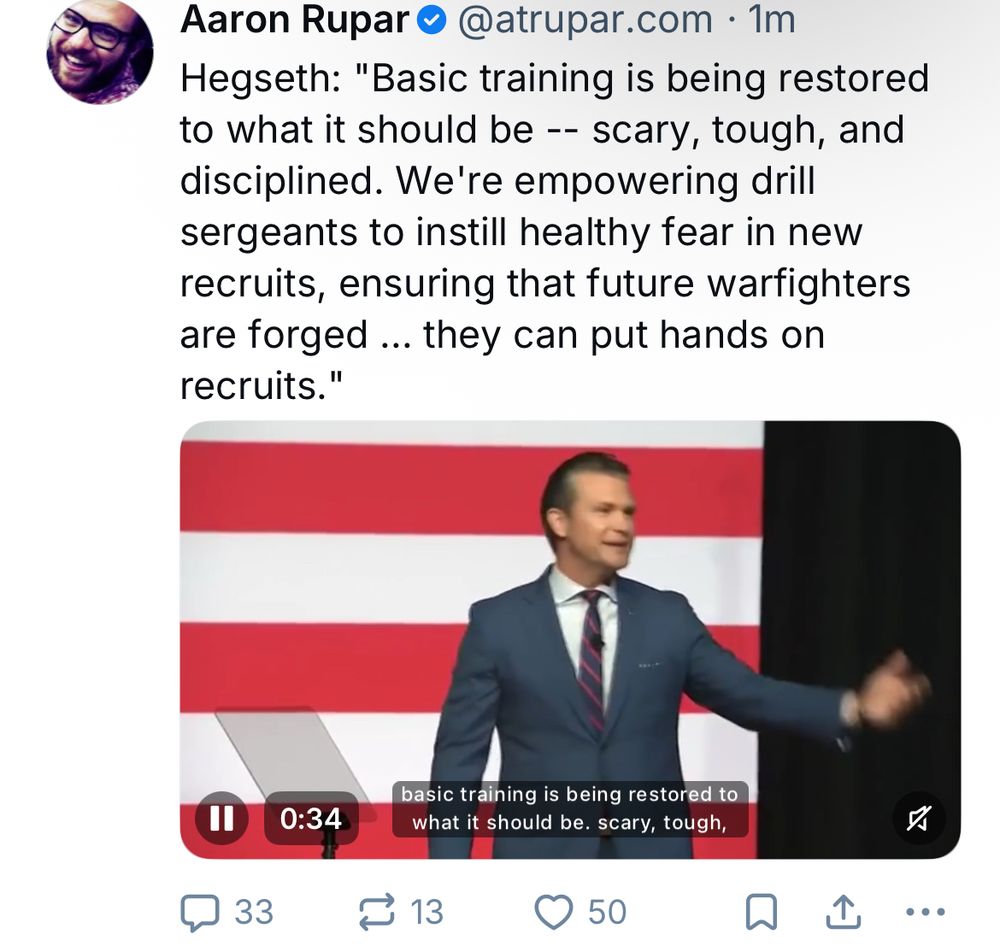
Task: Click the Aaron Rupar display name
Action: point(295,20)
